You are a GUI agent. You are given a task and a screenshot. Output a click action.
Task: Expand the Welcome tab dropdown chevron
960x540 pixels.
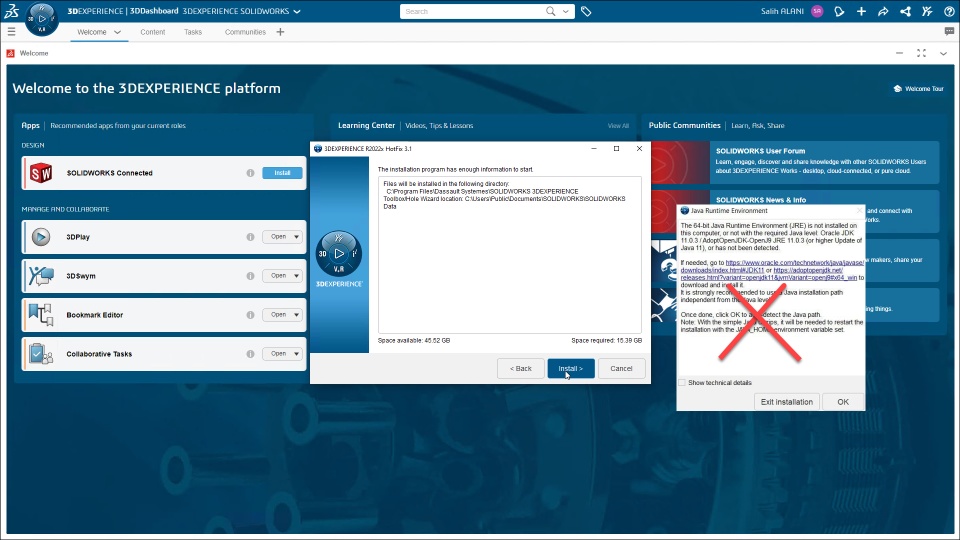(118, 32)
